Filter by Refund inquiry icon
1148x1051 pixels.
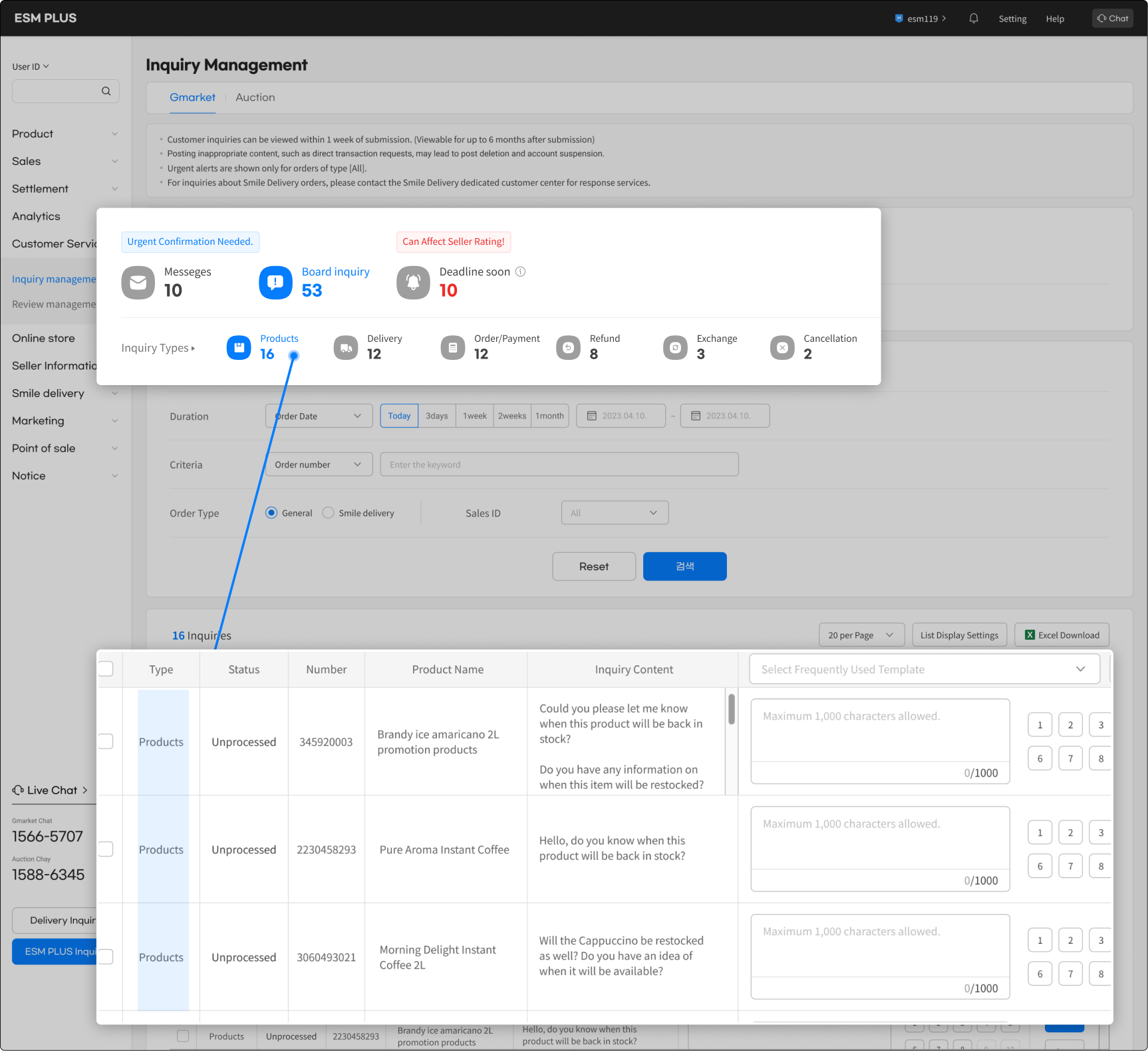(568, 348)
